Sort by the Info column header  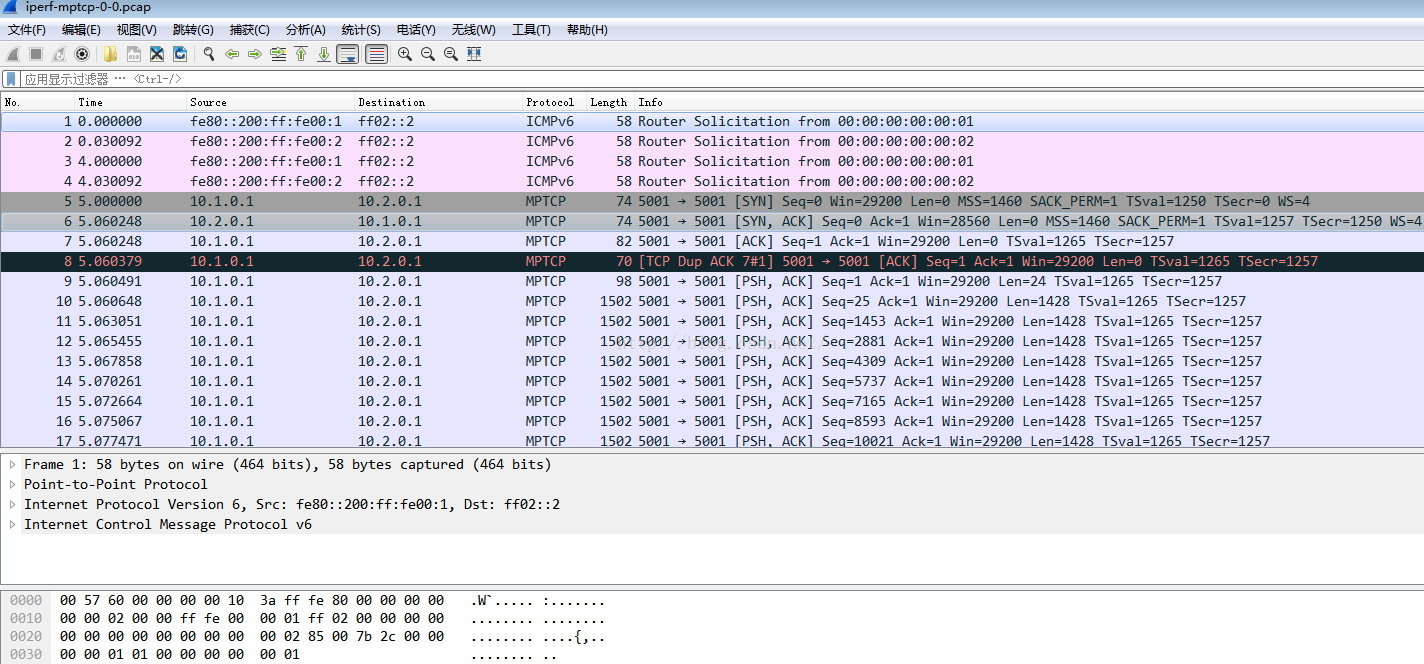click(x=1029, y=102)
